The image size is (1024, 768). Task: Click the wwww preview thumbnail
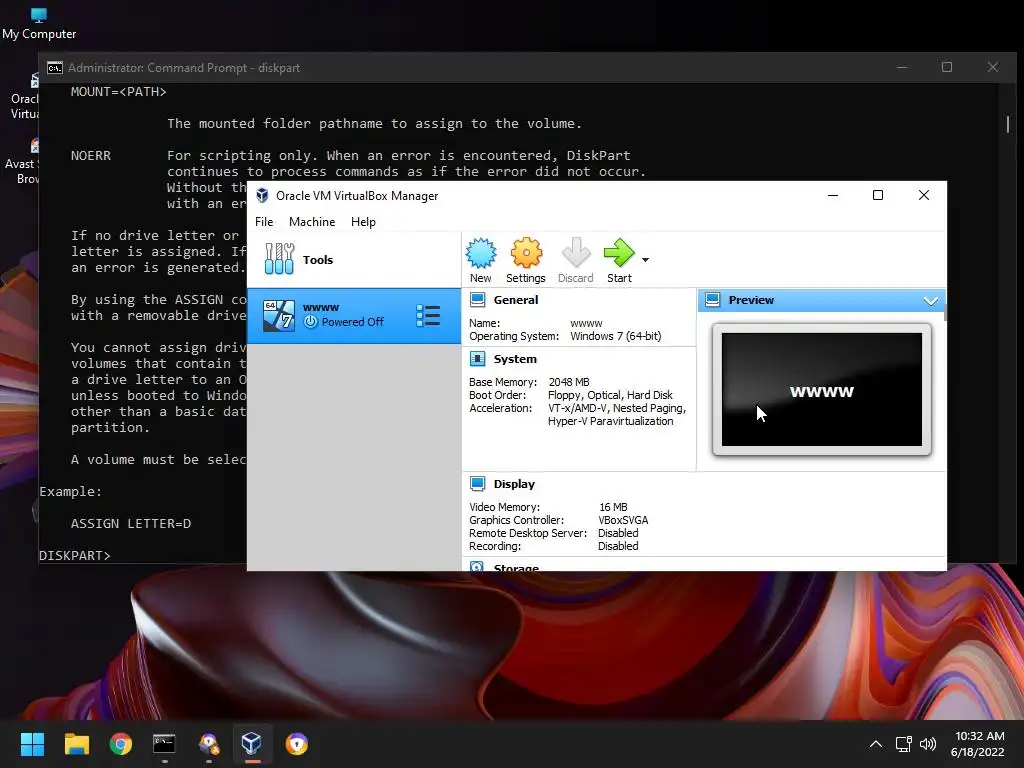pos(822,390)
